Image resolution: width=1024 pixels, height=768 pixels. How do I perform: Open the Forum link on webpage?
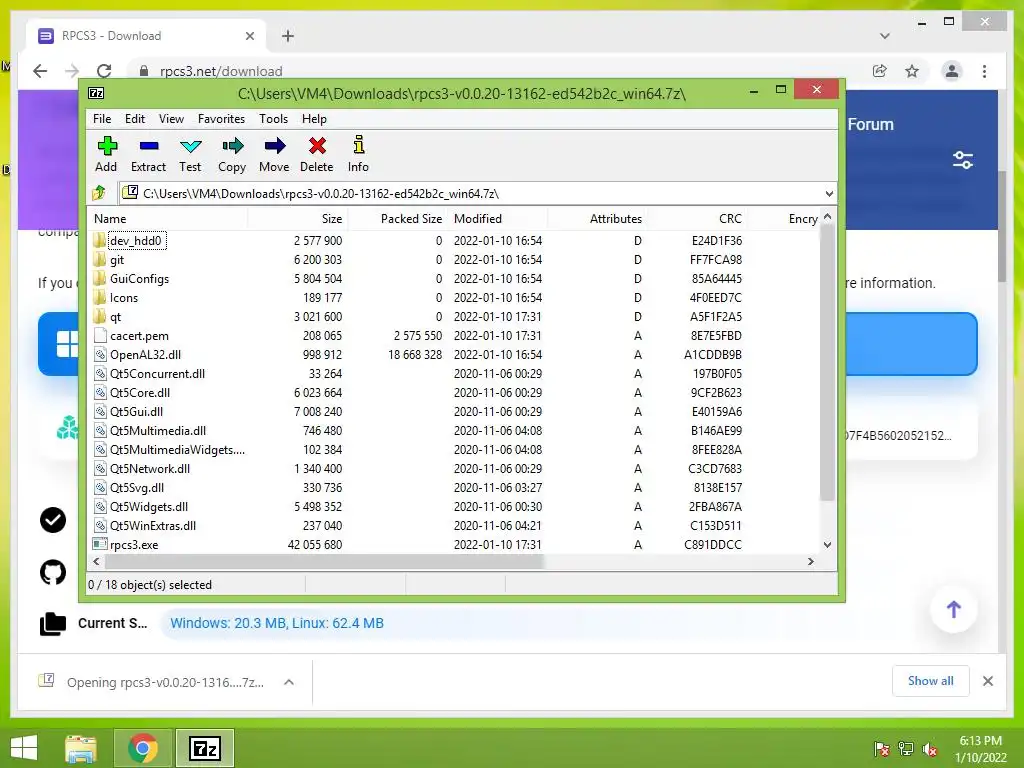(871, 124)
